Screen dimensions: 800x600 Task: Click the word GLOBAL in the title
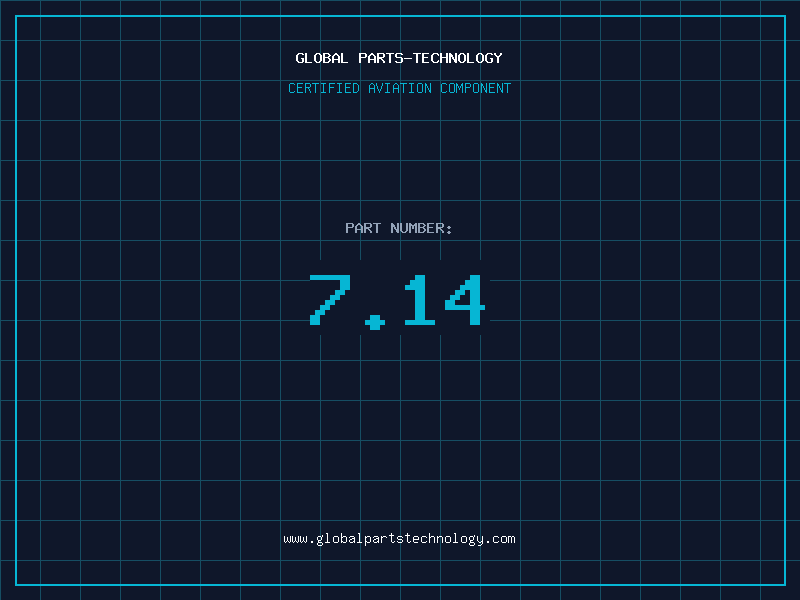[322, 58]
